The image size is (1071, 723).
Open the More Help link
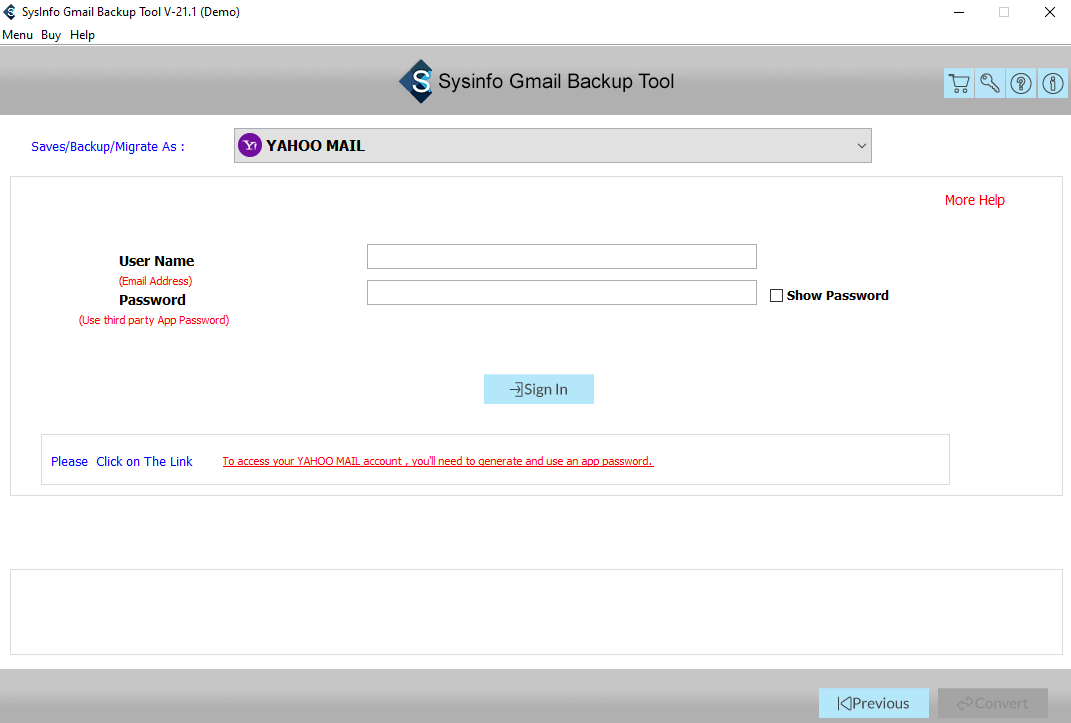click(x=975, y=200)
